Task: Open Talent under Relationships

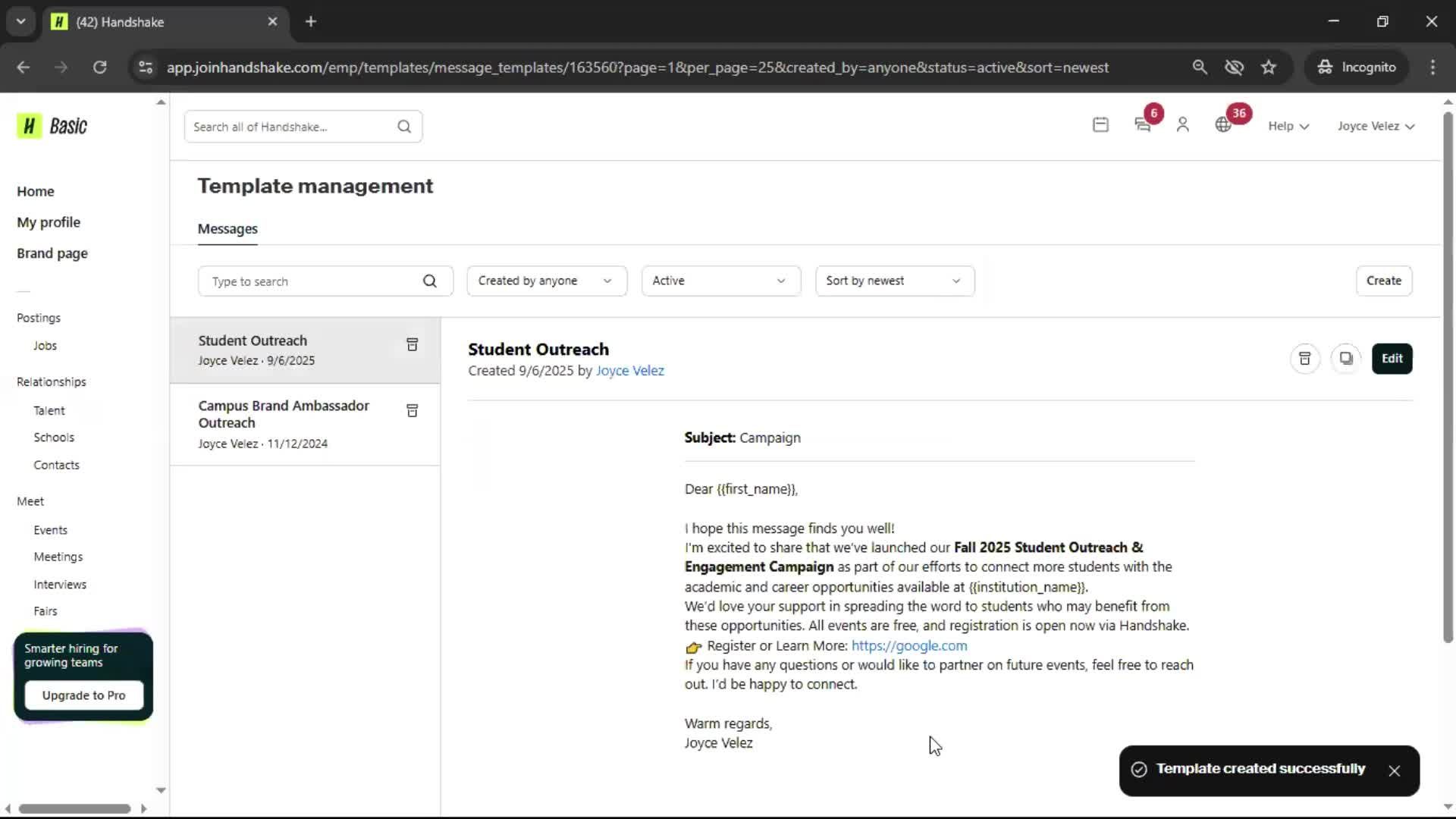Action: (49, 411)
